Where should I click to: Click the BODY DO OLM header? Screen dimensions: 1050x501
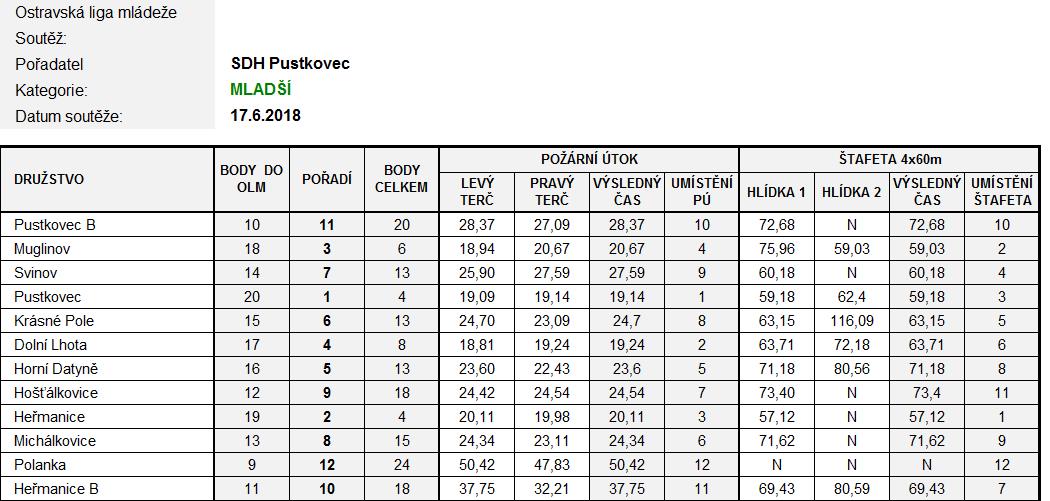point(252,180)
